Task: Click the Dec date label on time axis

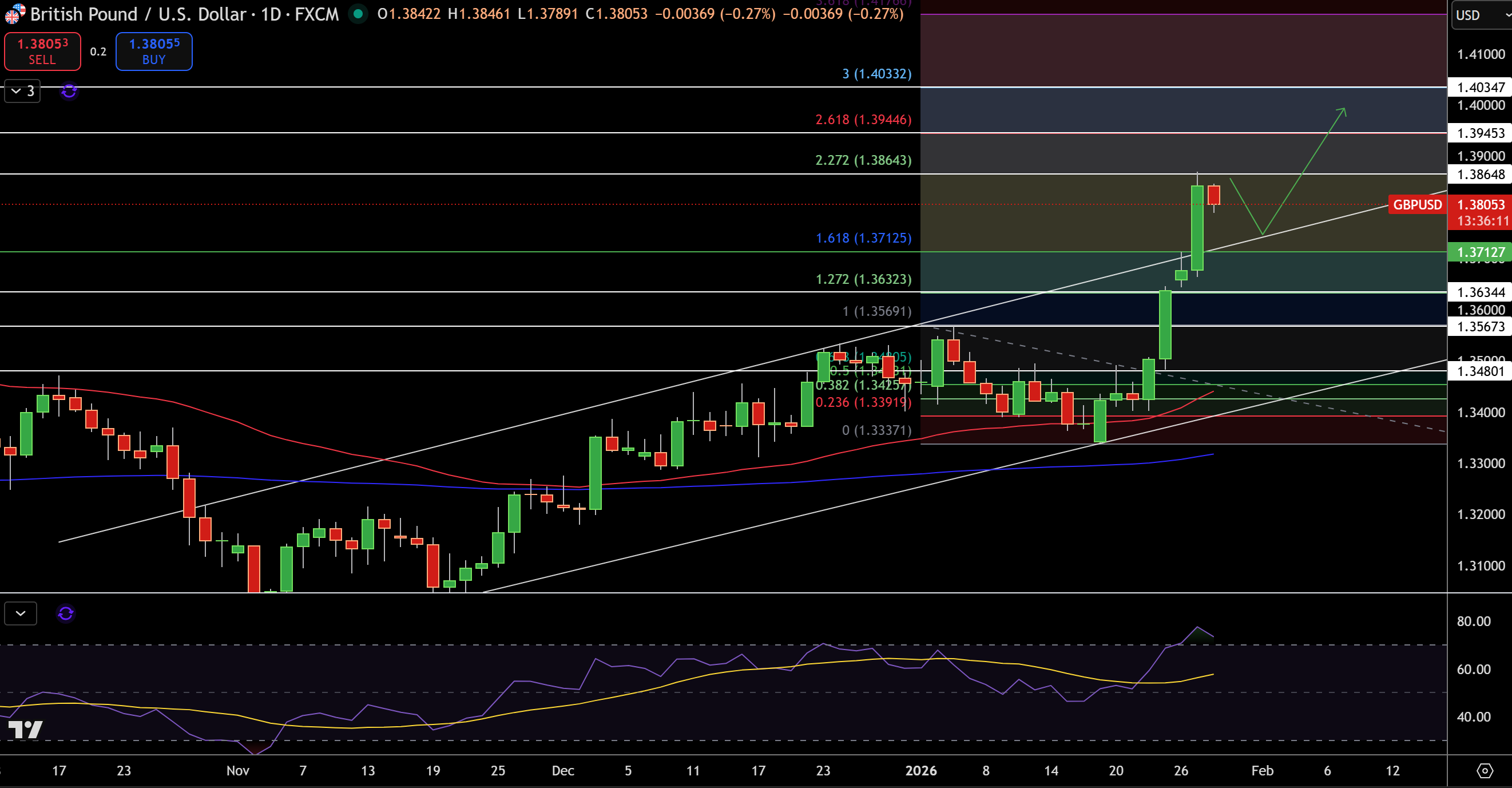Action: pyautogui.click(x=562, y=770)
